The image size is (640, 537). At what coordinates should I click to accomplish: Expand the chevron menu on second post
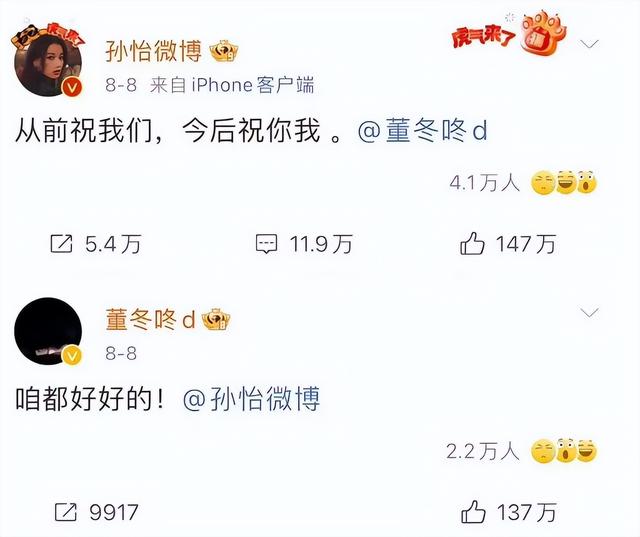589,313
